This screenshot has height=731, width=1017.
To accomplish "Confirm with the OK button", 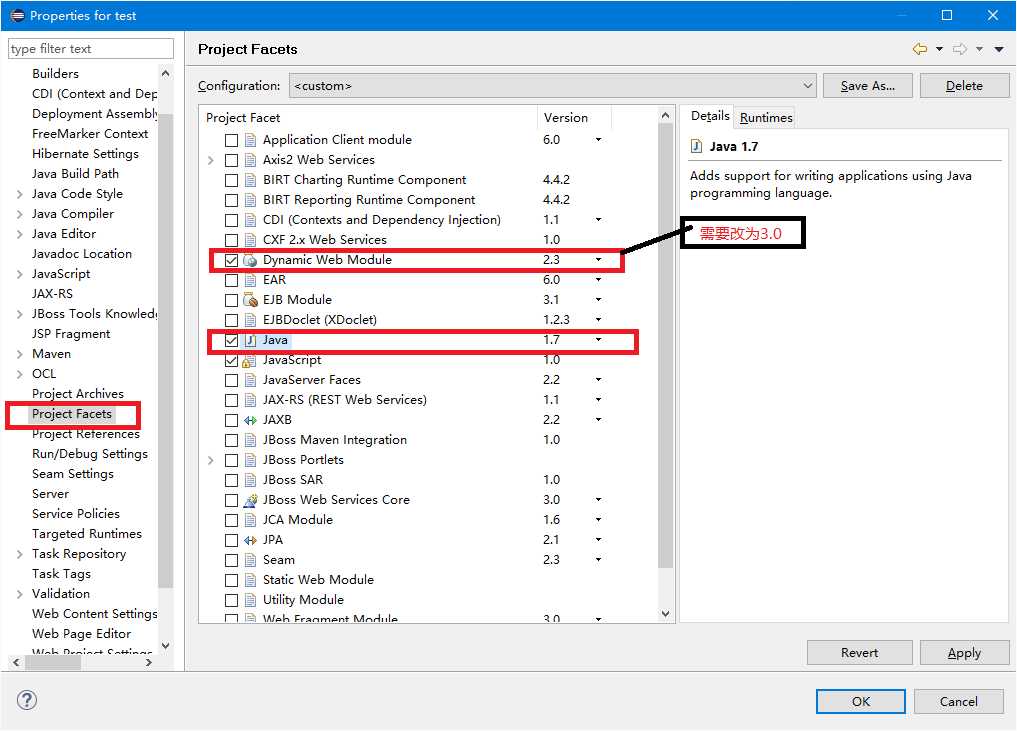I will [x=861, y=701].
